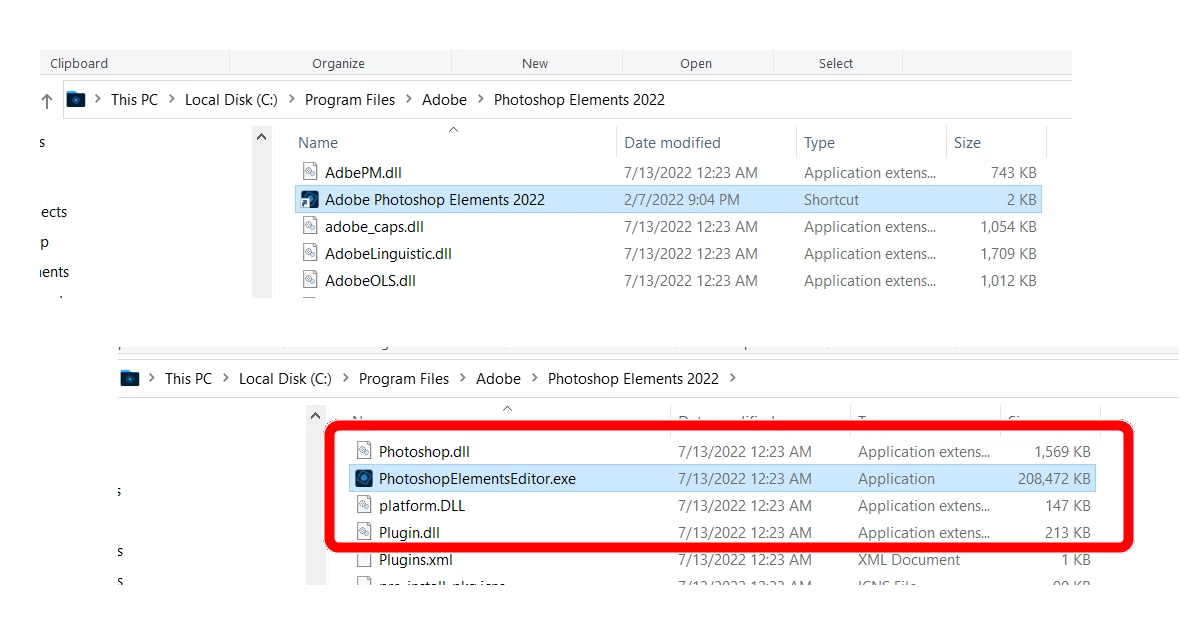Click the Adobe Photoshop Elements 2022 shortcut icon
Image resolution: width=1192 pixels, height=622 pixels.
(309, 199)
